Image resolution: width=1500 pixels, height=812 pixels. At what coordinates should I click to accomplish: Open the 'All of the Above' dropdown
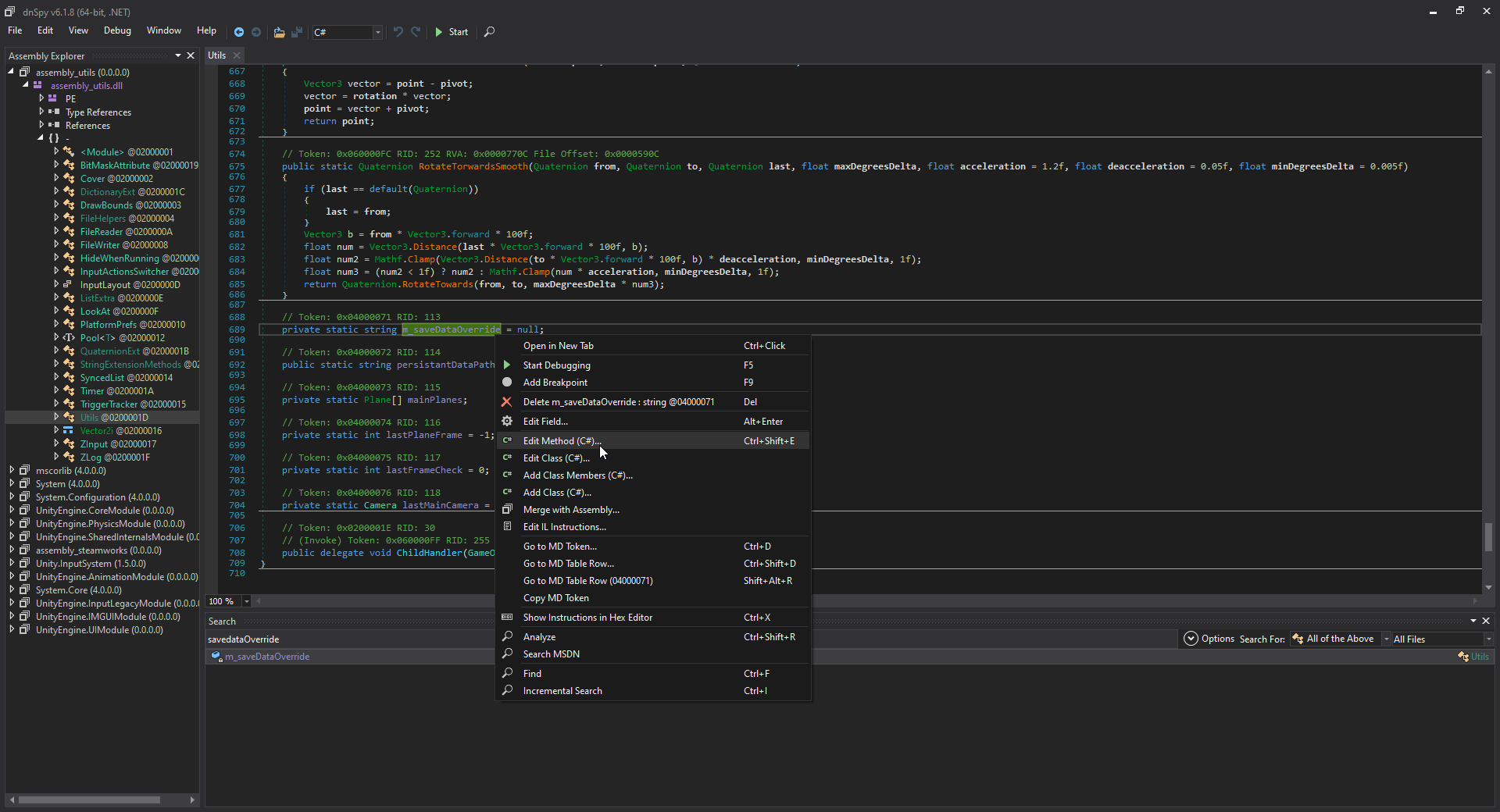pyautogui.click(x=1387, y=639)
